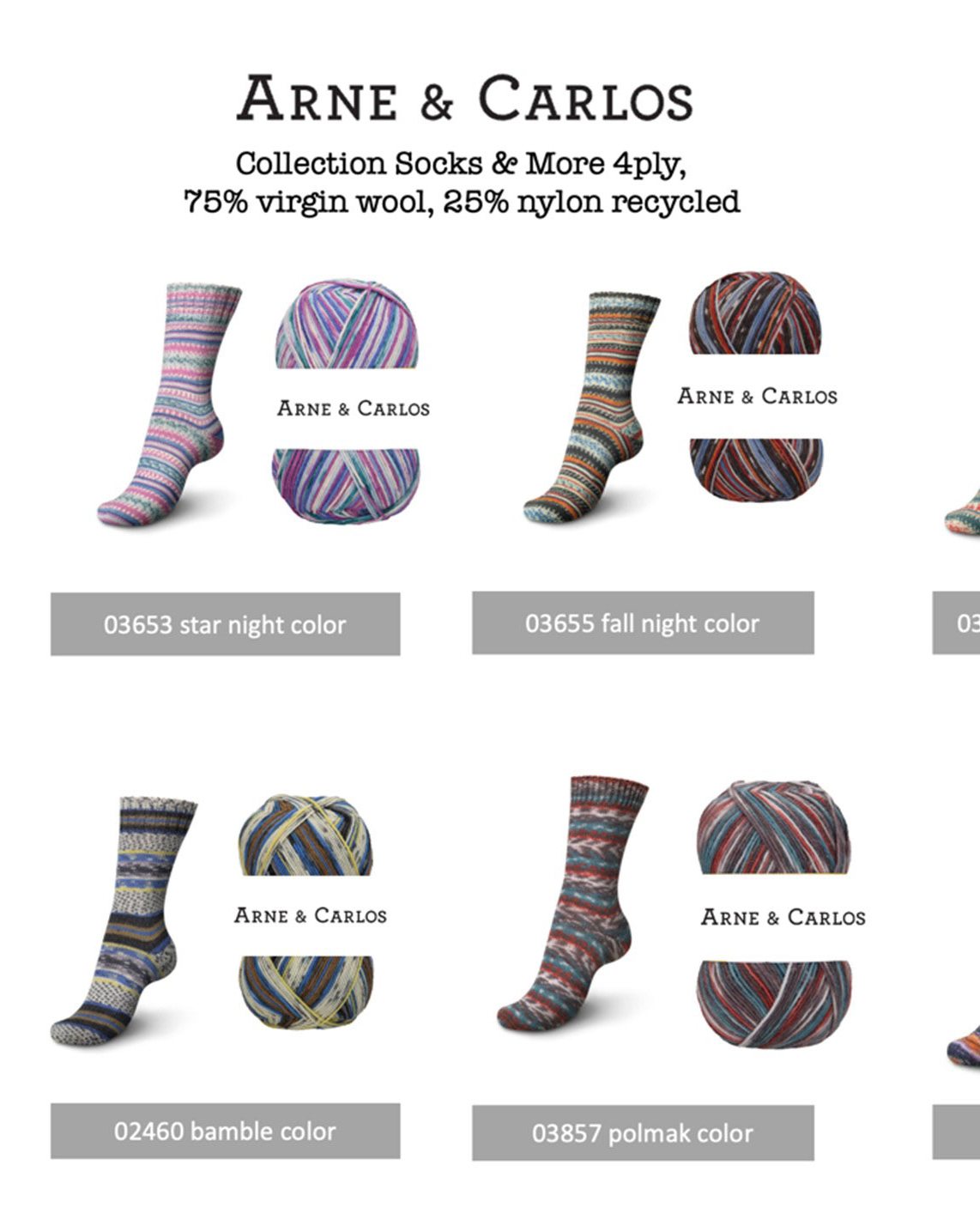Select the polmak color sock image
The width and height of the screenshot is (980, 1226).
pyautogui.click(x=572, y=903)
